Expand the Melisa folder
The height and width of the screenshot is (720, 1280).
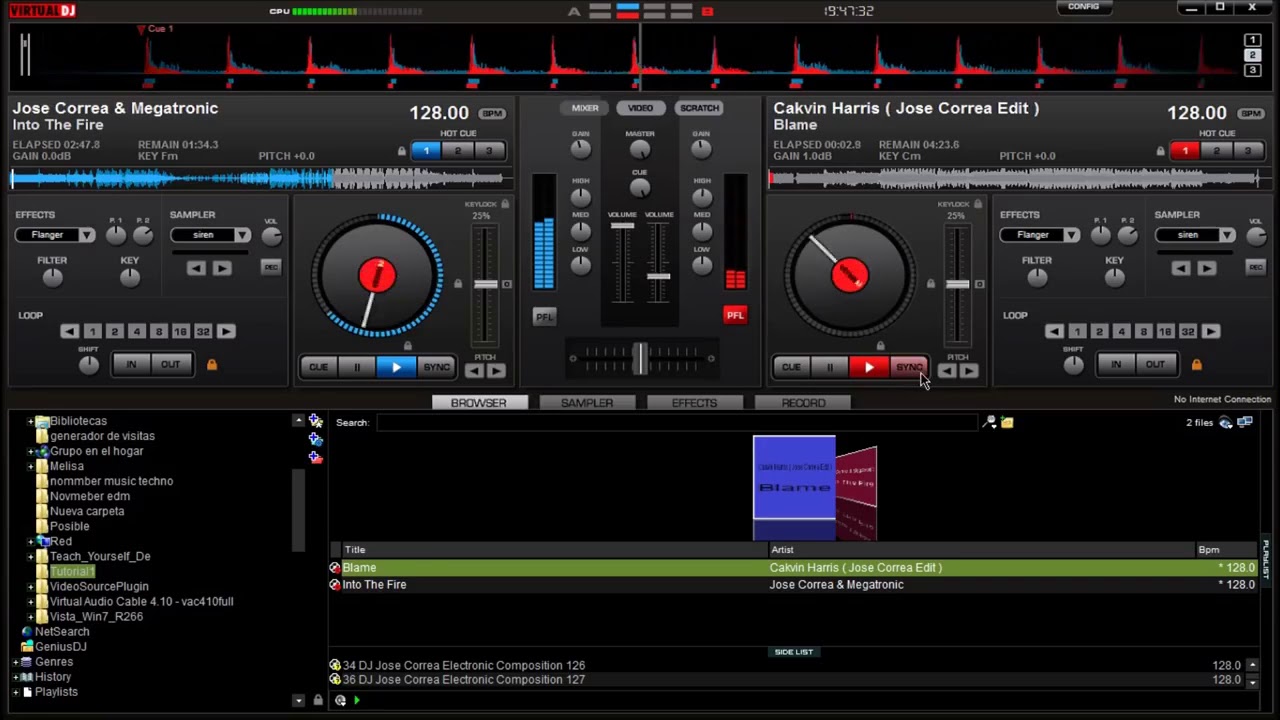[30, 466]
